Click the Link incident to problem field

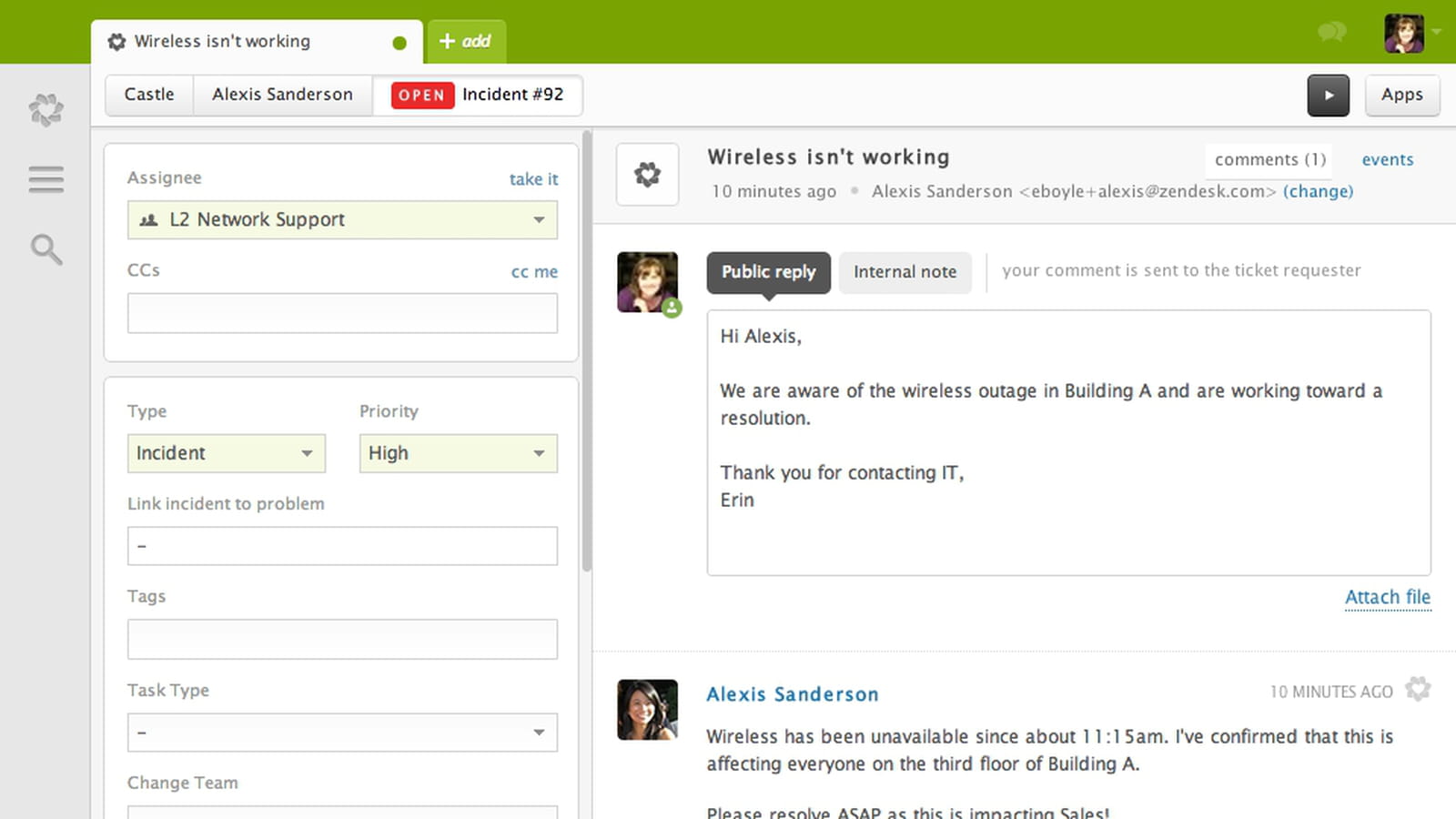point(342,546)
